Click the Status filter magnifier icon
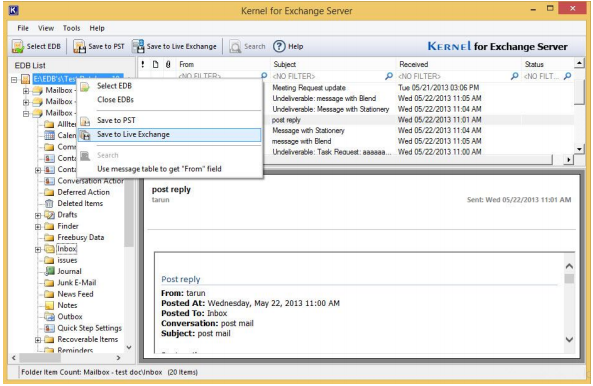Screen dimensions: 593x386 (567, 76)
